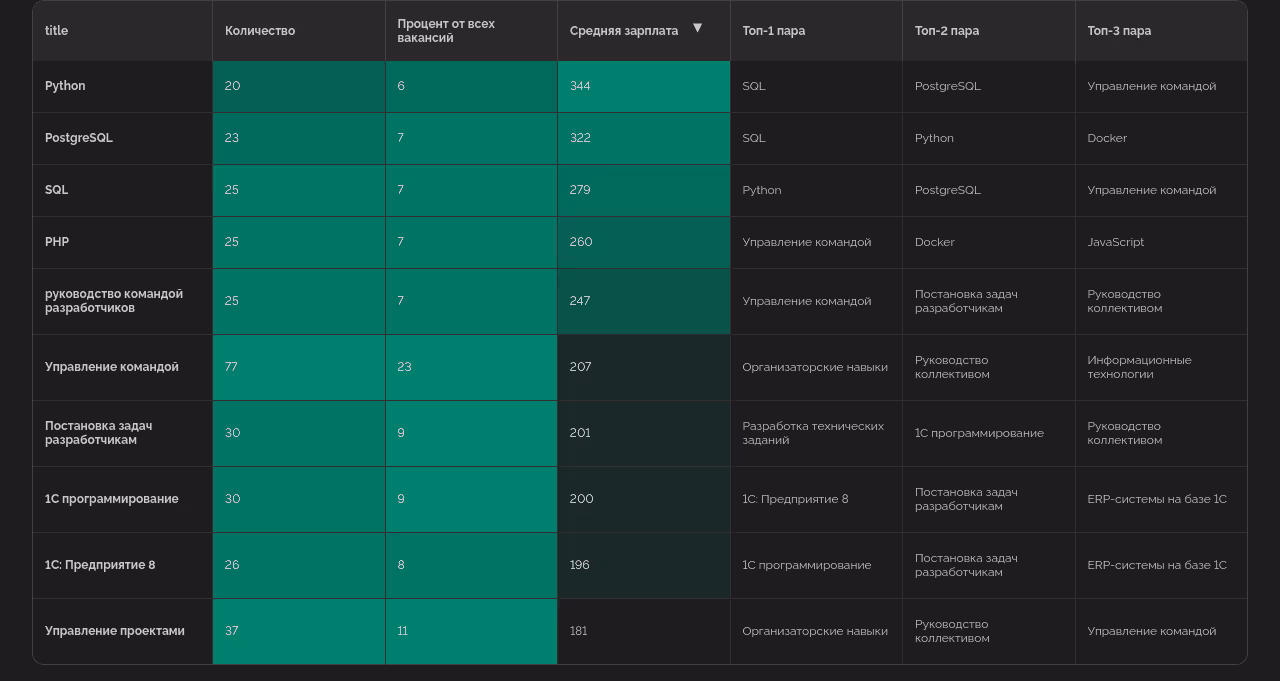Click JavaScript in the PHP row

[x=1116, y=242]
